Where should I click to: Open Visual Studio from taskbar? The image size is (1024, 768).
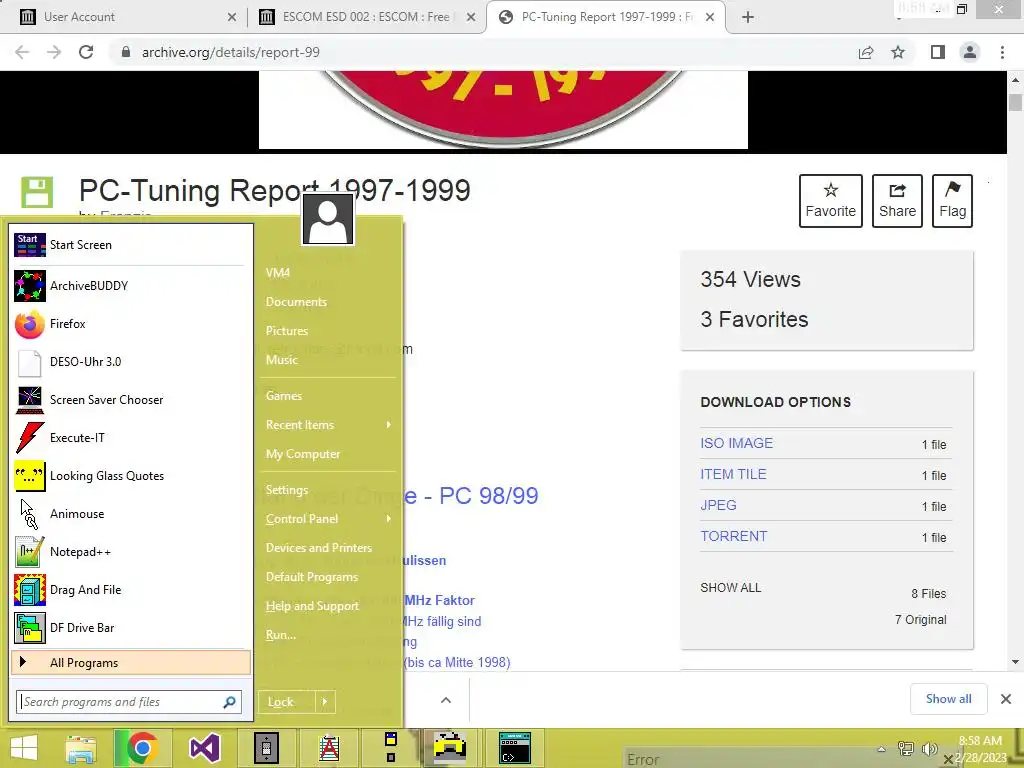pyautogui.click(x=204, y=748)
